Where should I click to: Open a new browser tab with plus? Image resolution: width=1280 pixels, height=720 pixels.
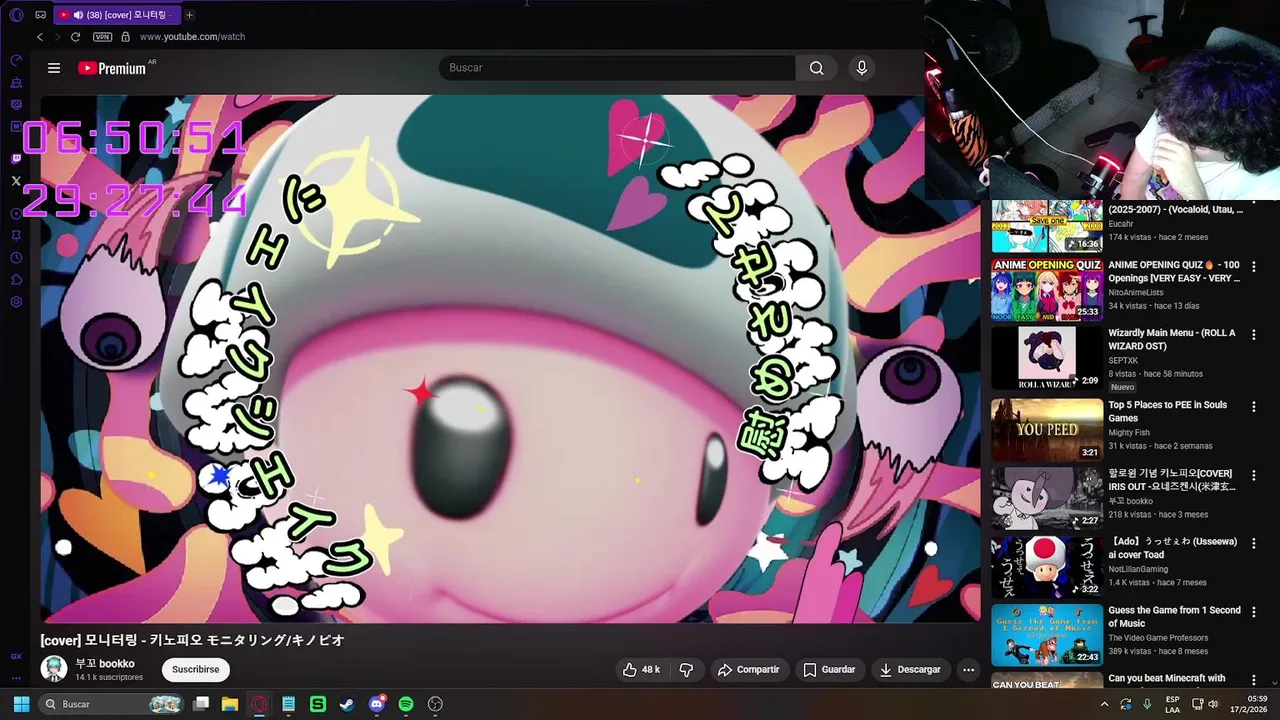(x=189, y=15)
